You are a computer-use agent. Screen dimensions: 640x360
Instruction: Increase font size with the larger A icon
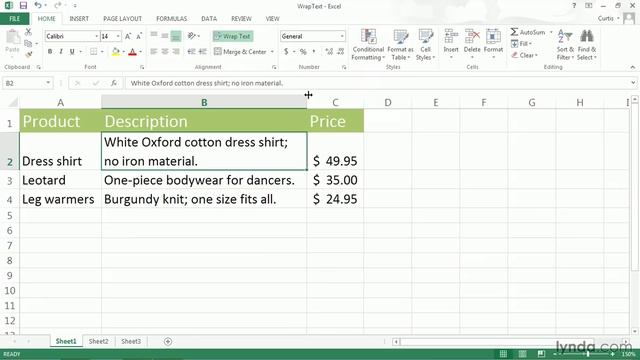(128, 36)
